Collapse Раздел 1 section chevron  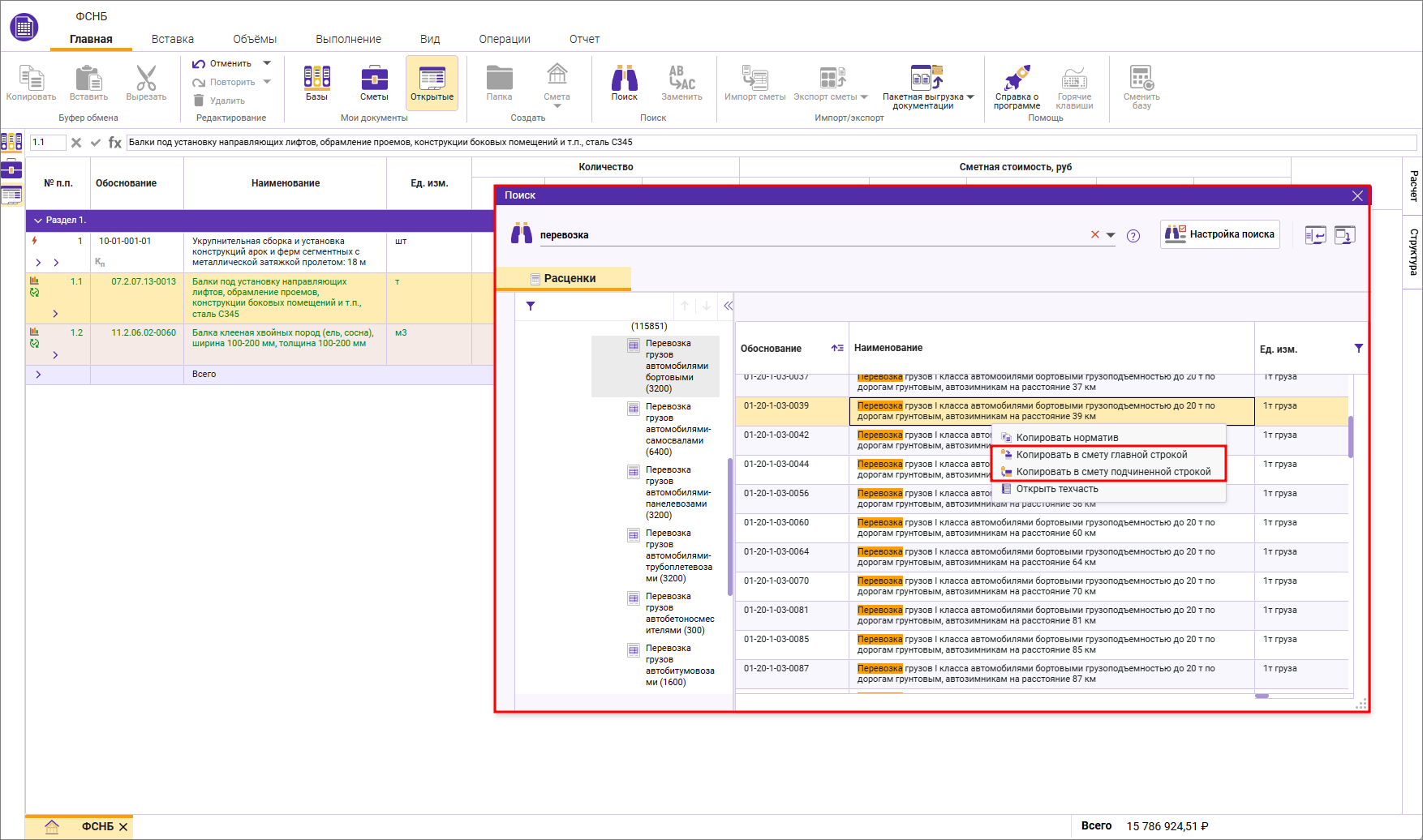point(37,220)
